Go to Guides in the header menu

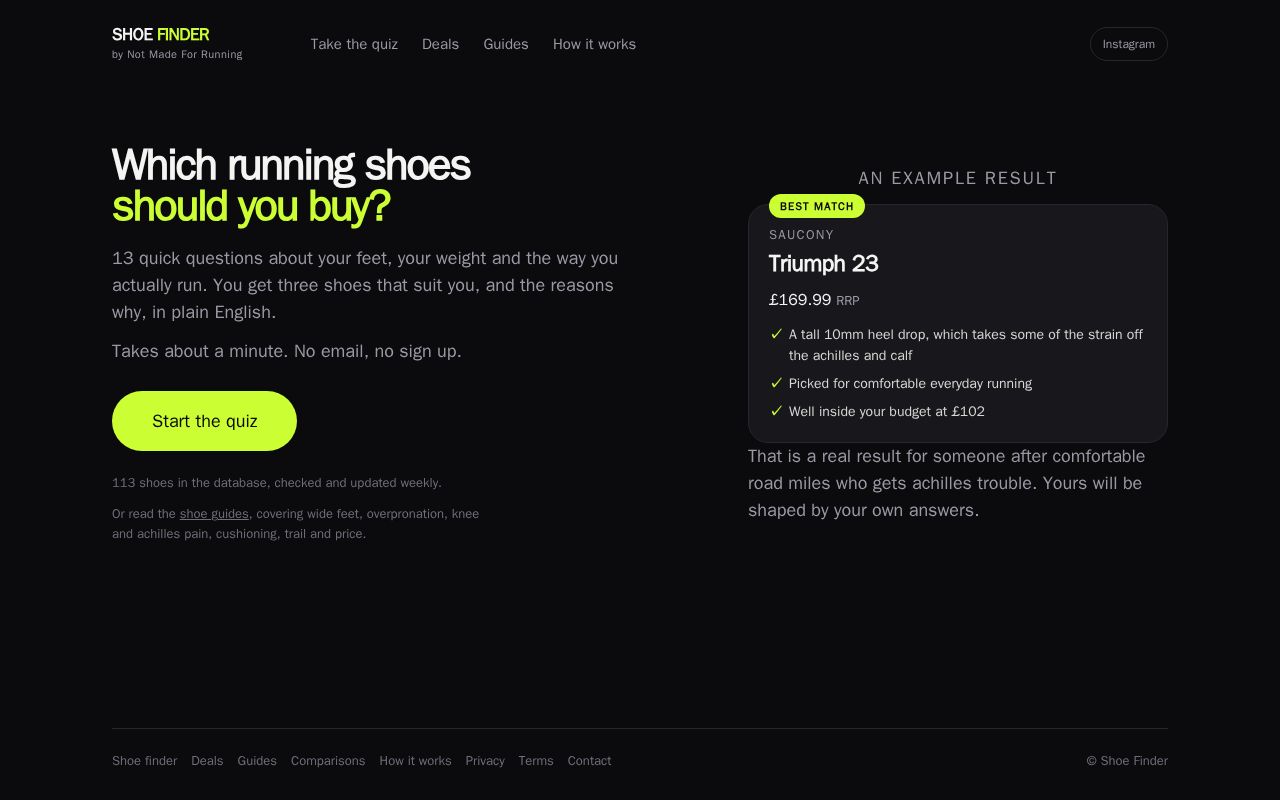click(x=506, y=44)
